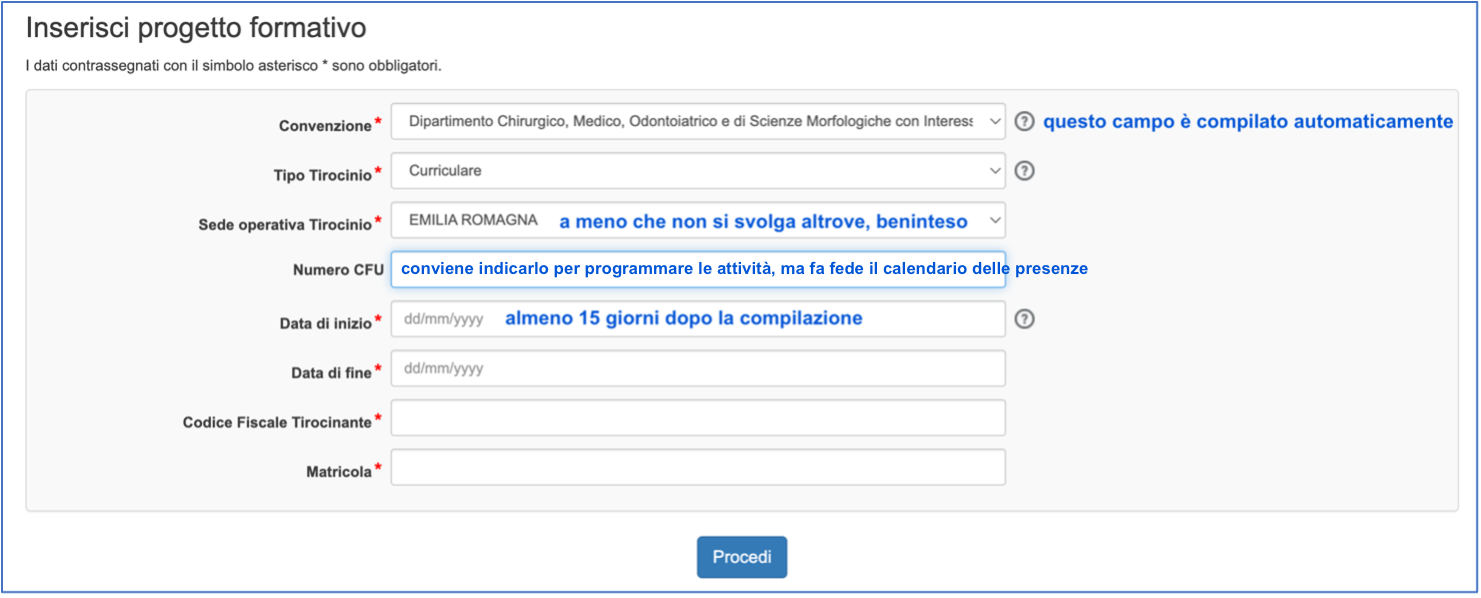Expand the Convenzione dropdown
This screenshot has height=598, width=1481.
(x=697, y=121)
